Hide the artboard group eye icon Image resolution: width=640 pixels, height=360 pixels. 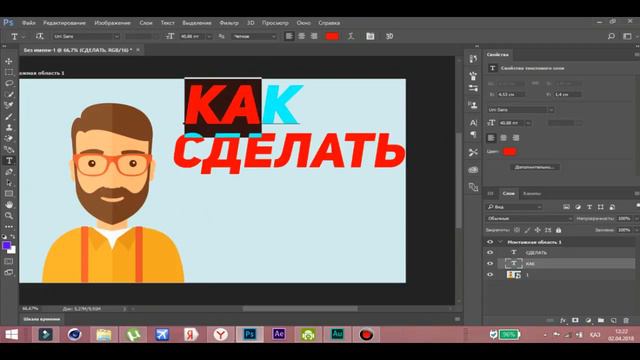pyautogui.click(x=490, y=242)
